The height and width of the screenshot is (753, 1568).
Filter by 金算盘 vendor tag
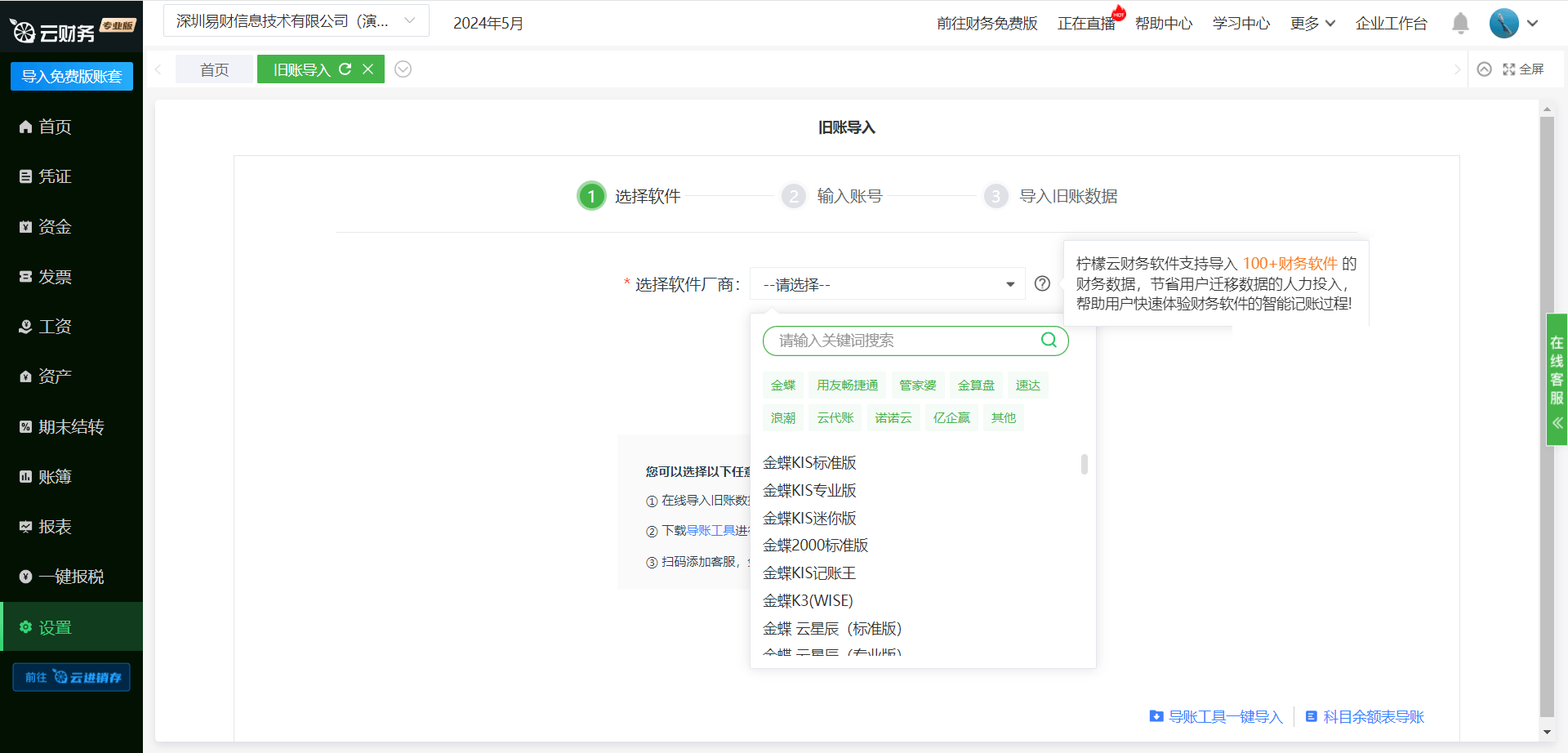[976, 385]
